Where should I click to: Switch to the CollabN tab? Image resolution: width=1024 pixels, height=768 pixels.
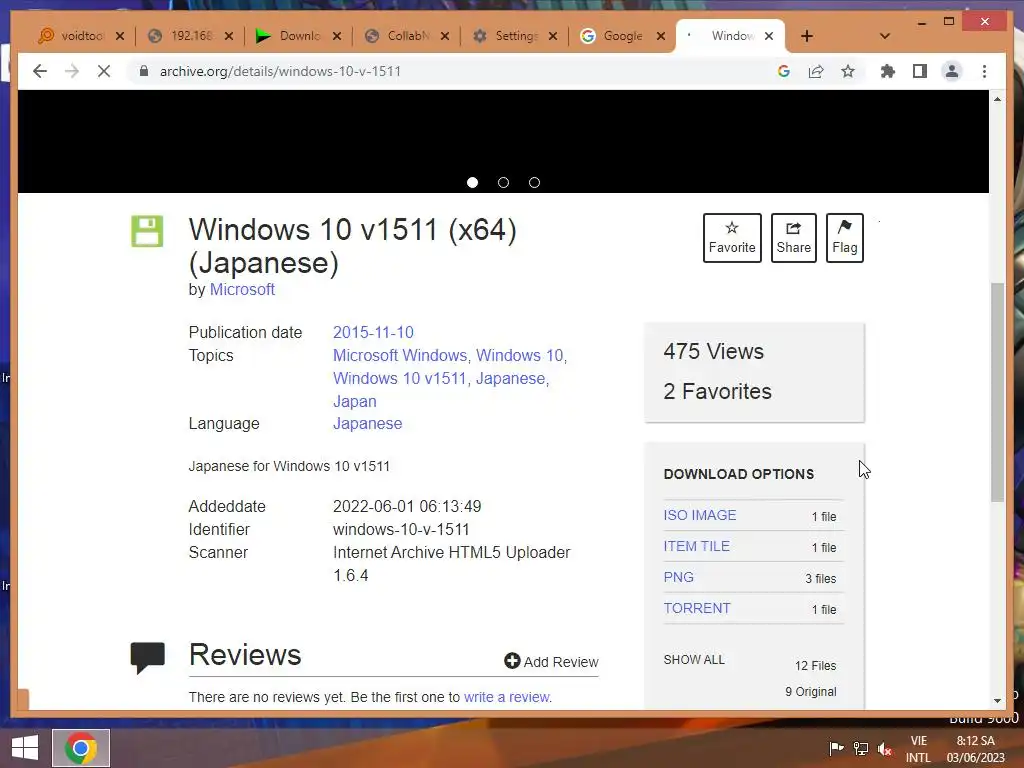click(x=398, y=36)
